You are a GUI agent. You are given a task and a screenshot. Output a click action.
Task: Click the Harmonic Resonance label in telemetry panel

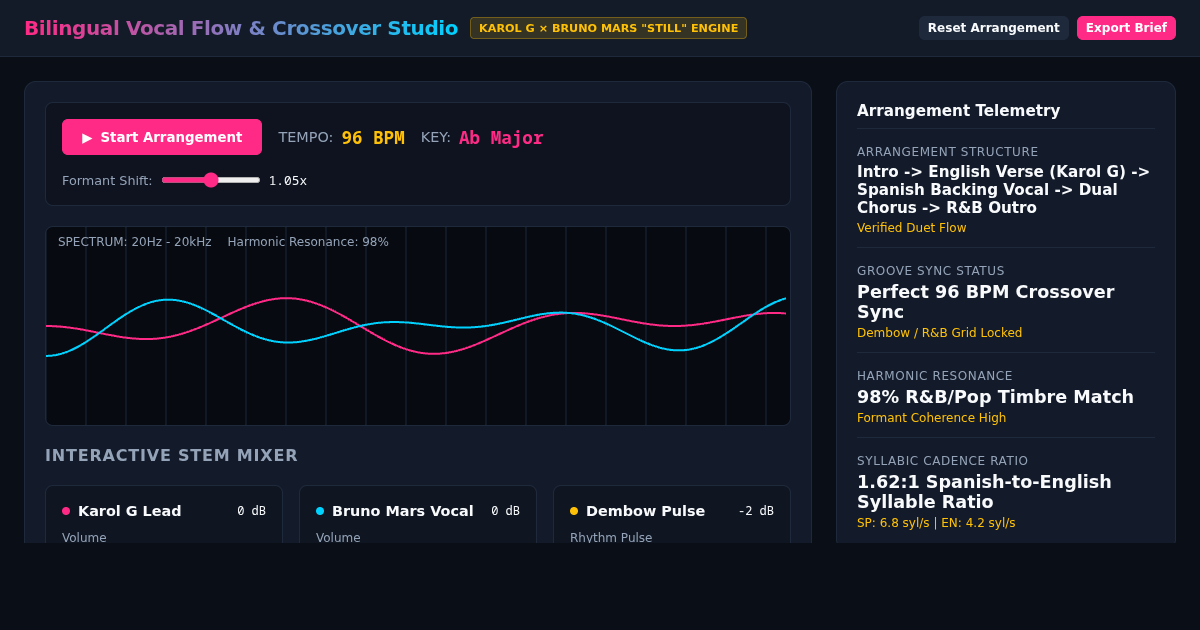[x=935, y=376]
